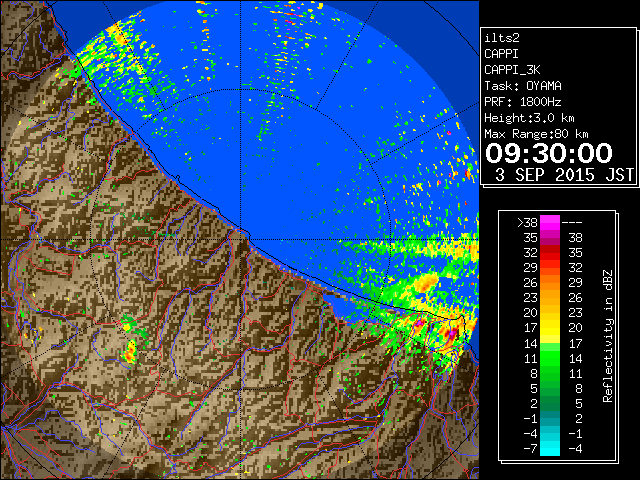The image size is (640, 480).
Task: Click the 'Max Range:80 km' text
Action: (536, 134)
